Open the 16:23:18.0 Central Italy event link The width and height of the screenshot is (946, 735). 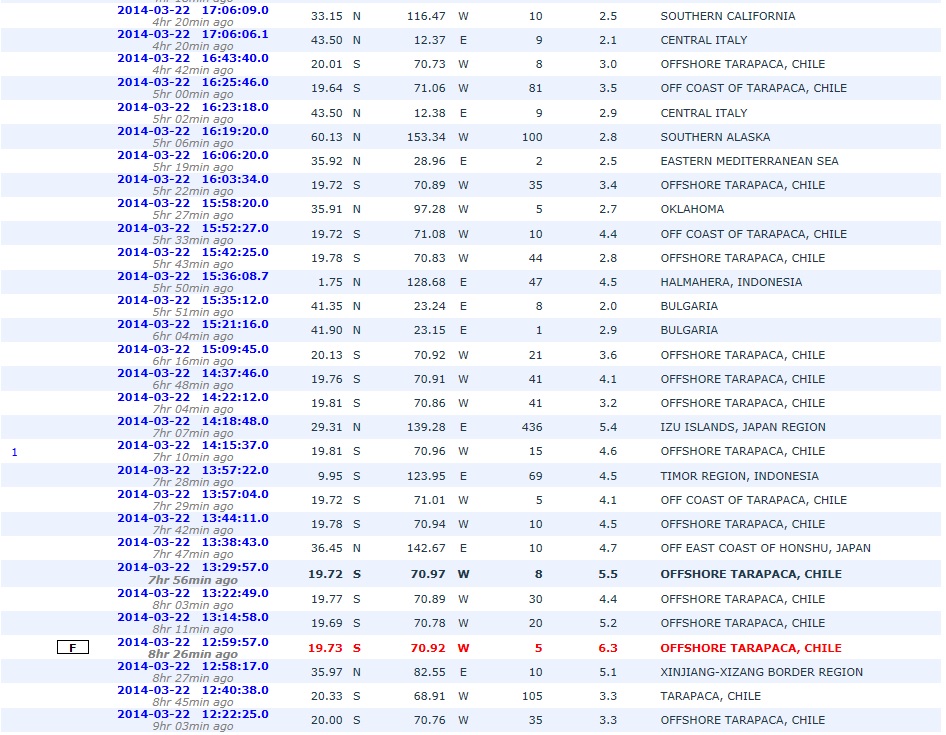pos(193,107)
